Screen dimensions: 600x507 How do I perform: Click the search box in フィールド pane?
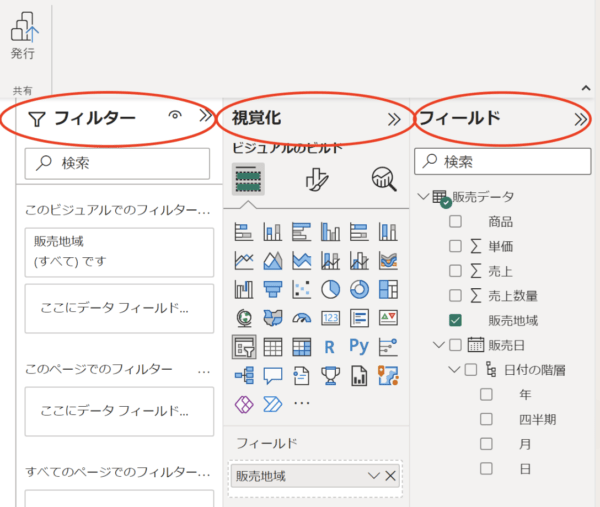[x=502, y=161]
